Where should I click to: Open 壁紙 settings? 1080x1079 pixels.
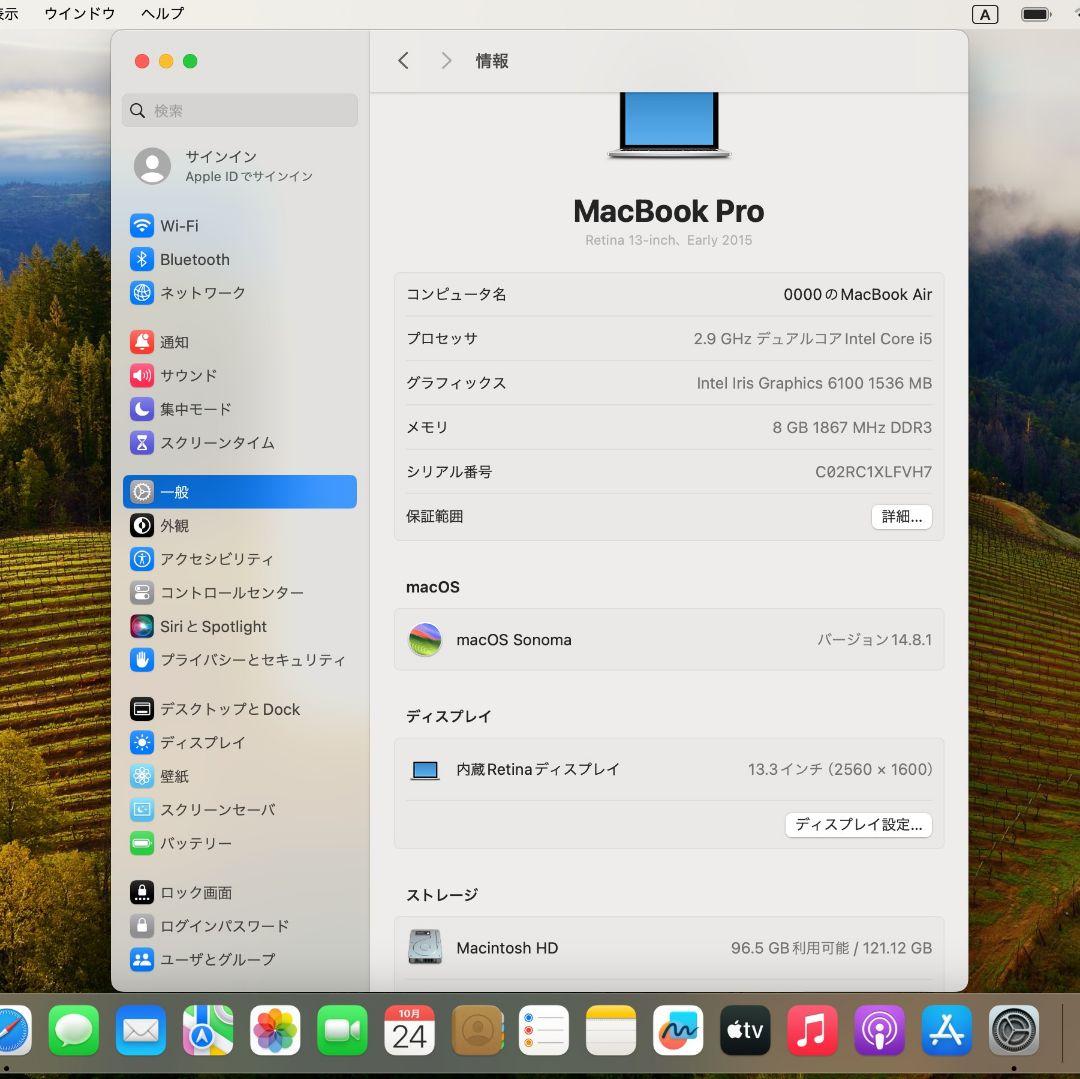240,776
